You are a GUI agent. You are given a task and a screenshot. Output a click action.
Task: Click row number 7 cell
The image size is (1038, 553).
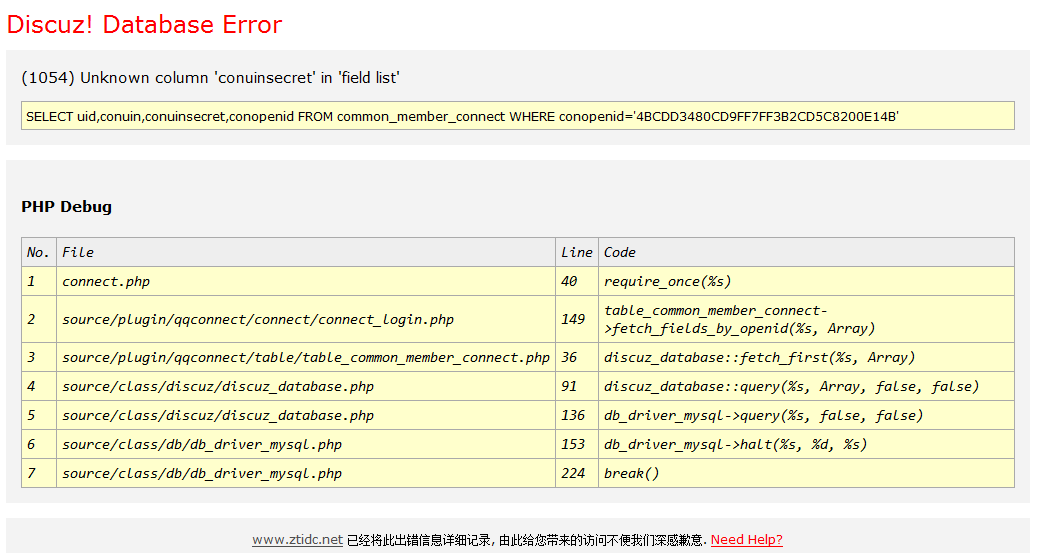click(38, 474)
